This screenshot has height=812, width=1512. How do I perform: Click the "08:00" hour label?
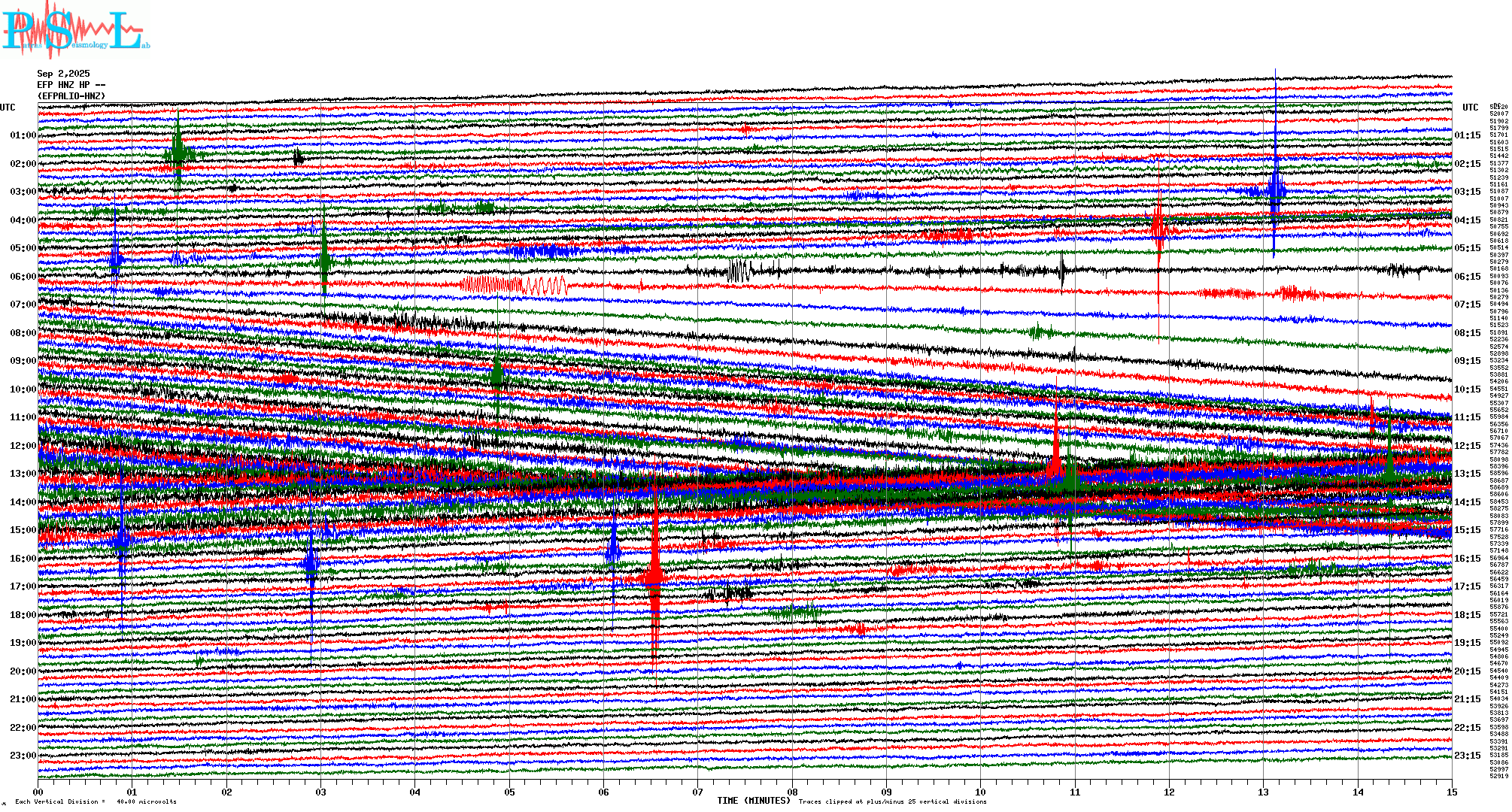pos(23,333)
